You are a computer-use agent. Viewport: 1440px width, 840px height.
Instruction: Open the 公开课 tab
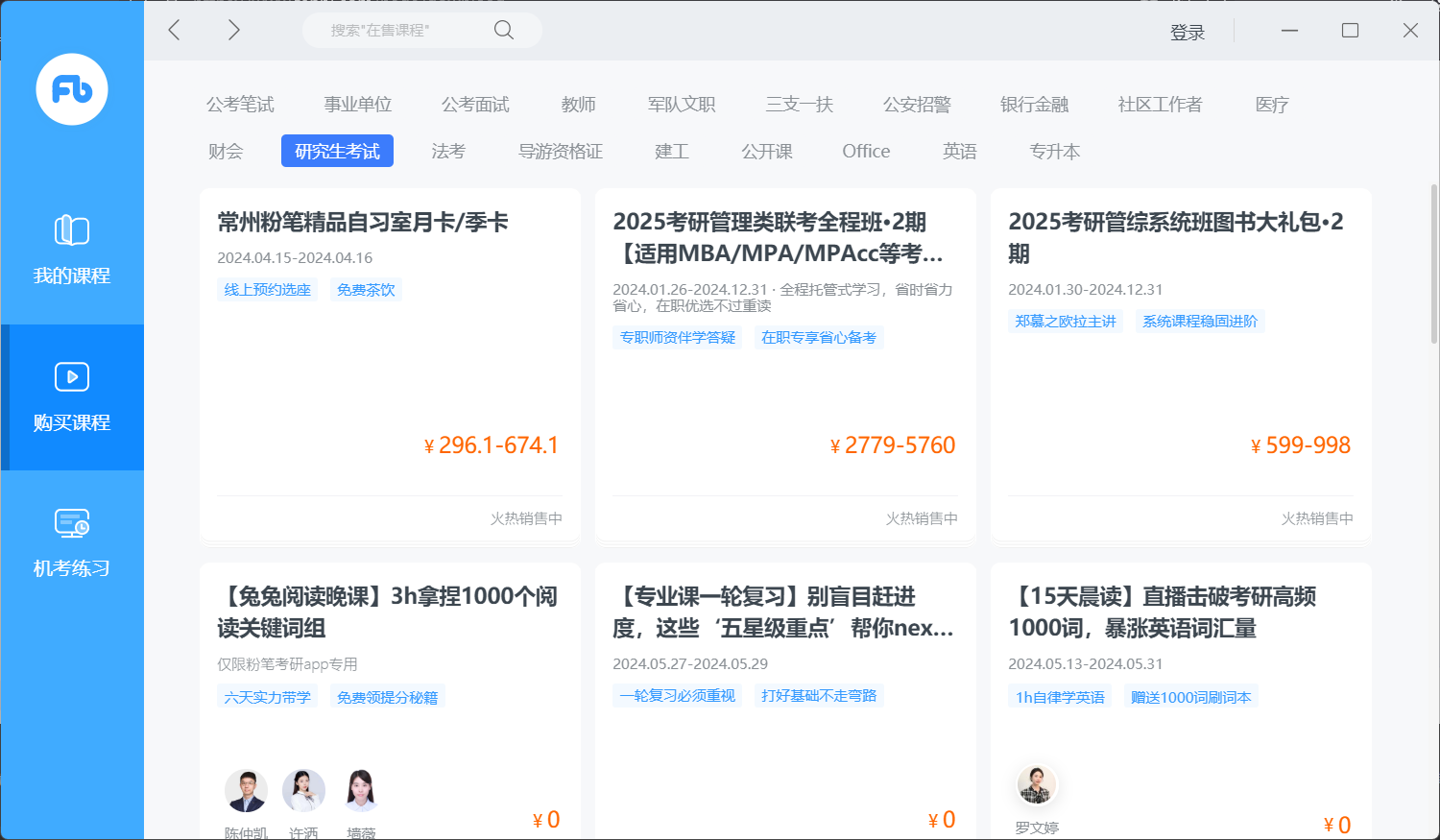pyautogui.click(x=767, y=152)
